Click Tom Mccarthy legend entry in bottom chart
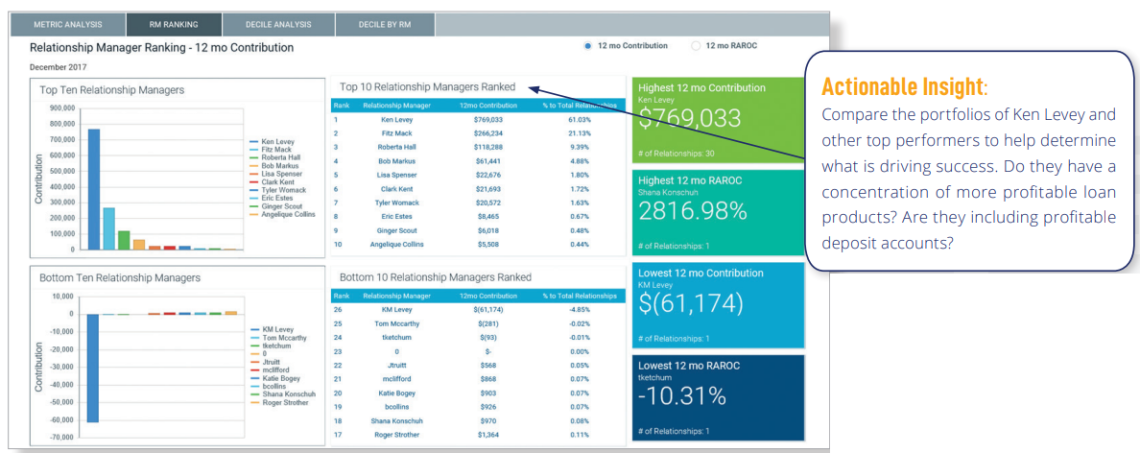This screenshot has height=453, width=1140. coord(285,338)
